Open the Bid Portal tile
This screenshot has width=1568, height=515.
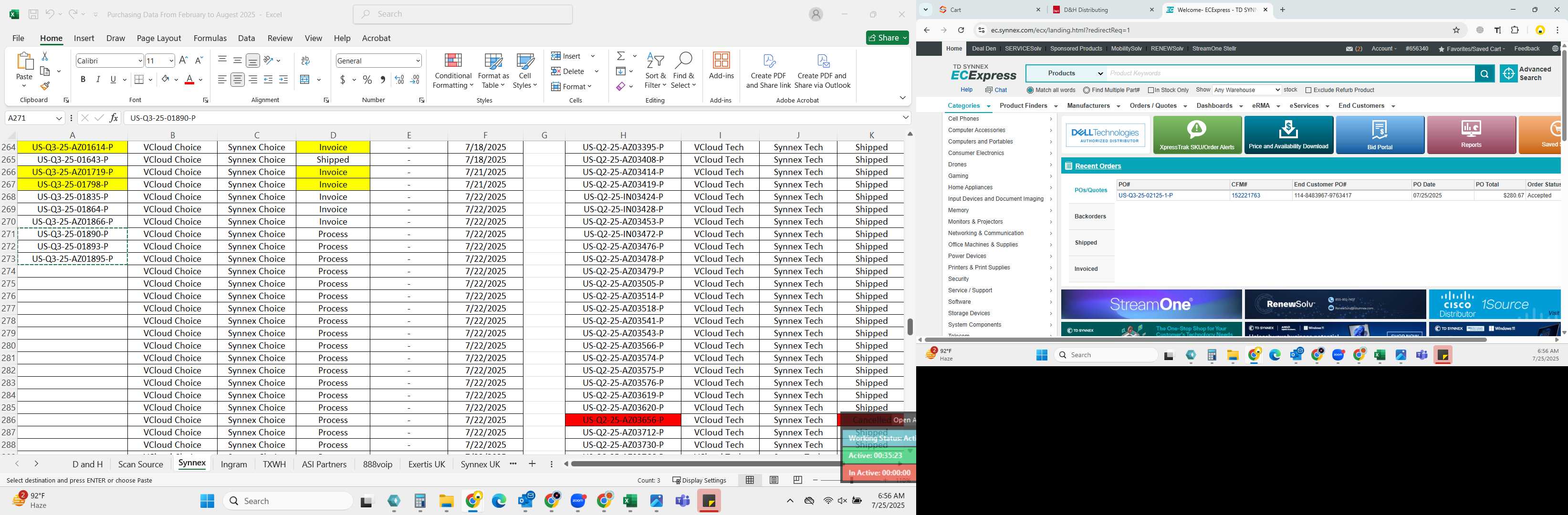click(x=1380, y=135)
